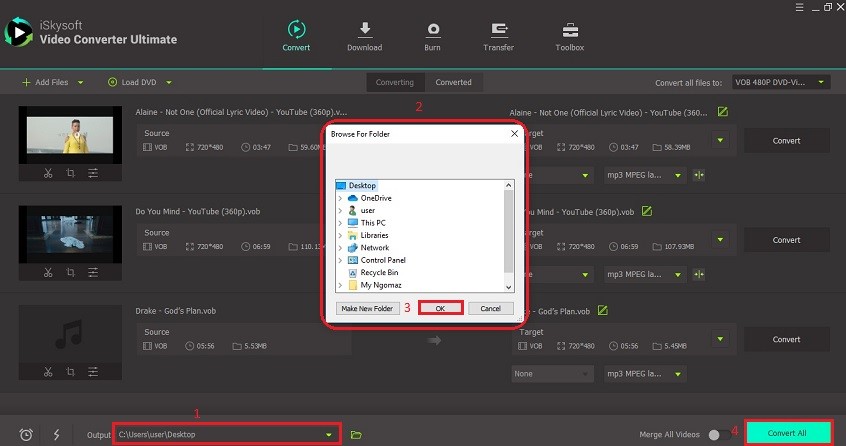Open Convert all files to format dropdown
The width and height of the screenshot is (846, 446).
821,82
